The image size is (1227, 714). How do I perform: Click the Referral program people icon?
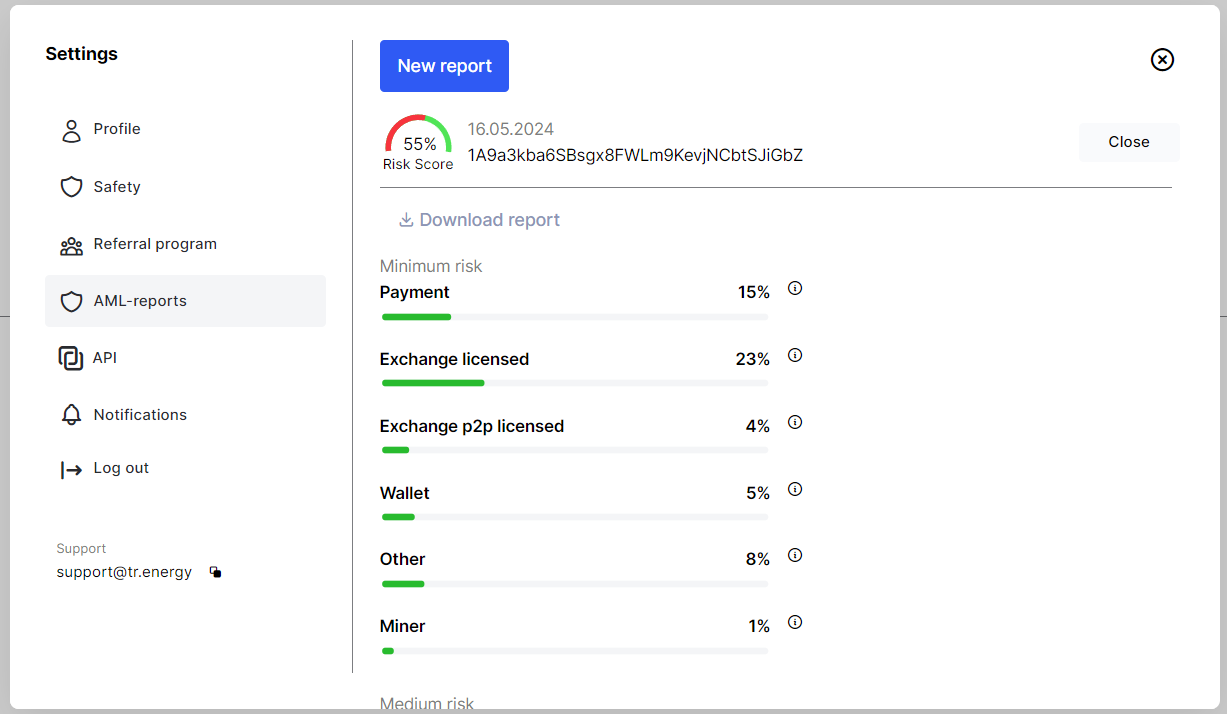point(71,244)
